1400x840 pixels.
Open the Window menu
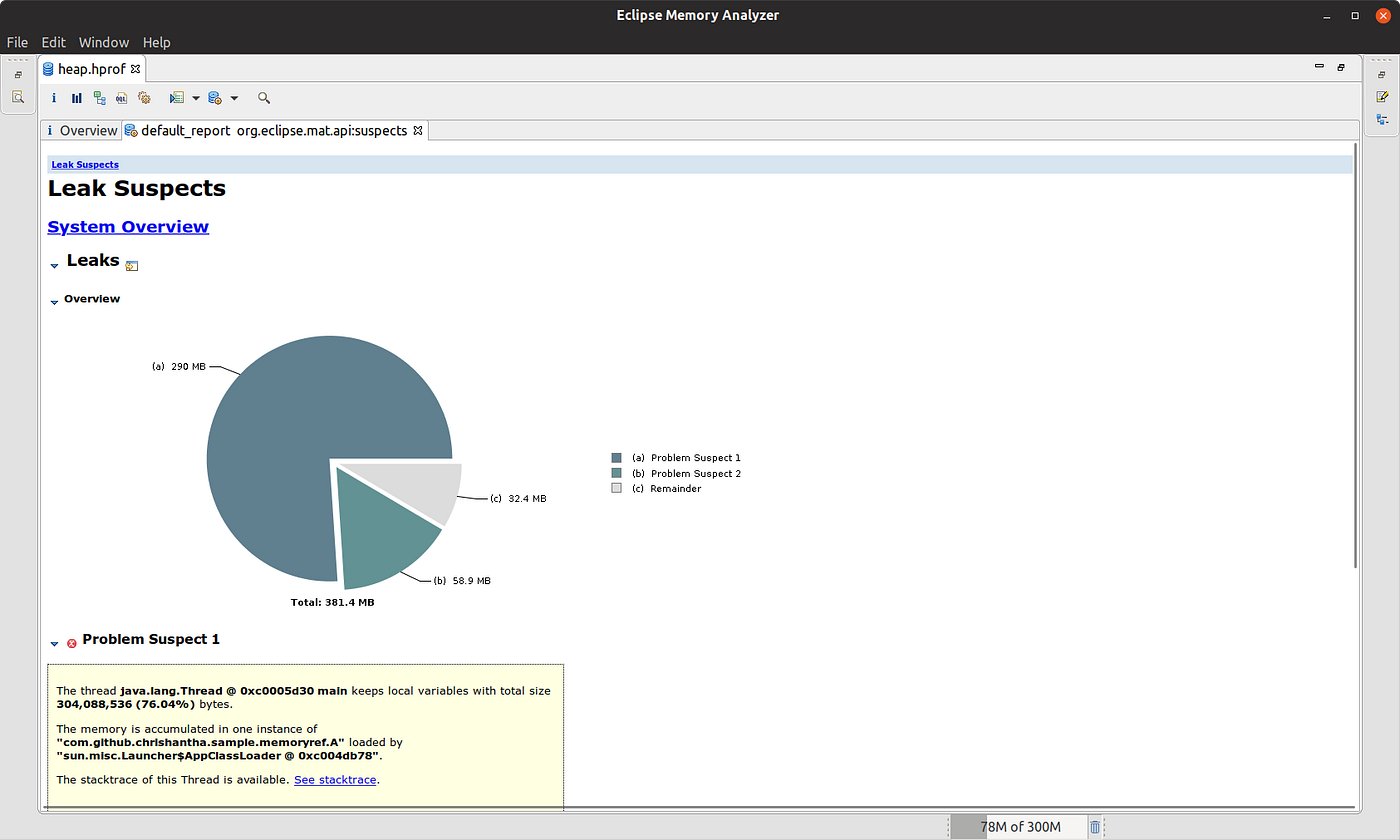(103, 42)
